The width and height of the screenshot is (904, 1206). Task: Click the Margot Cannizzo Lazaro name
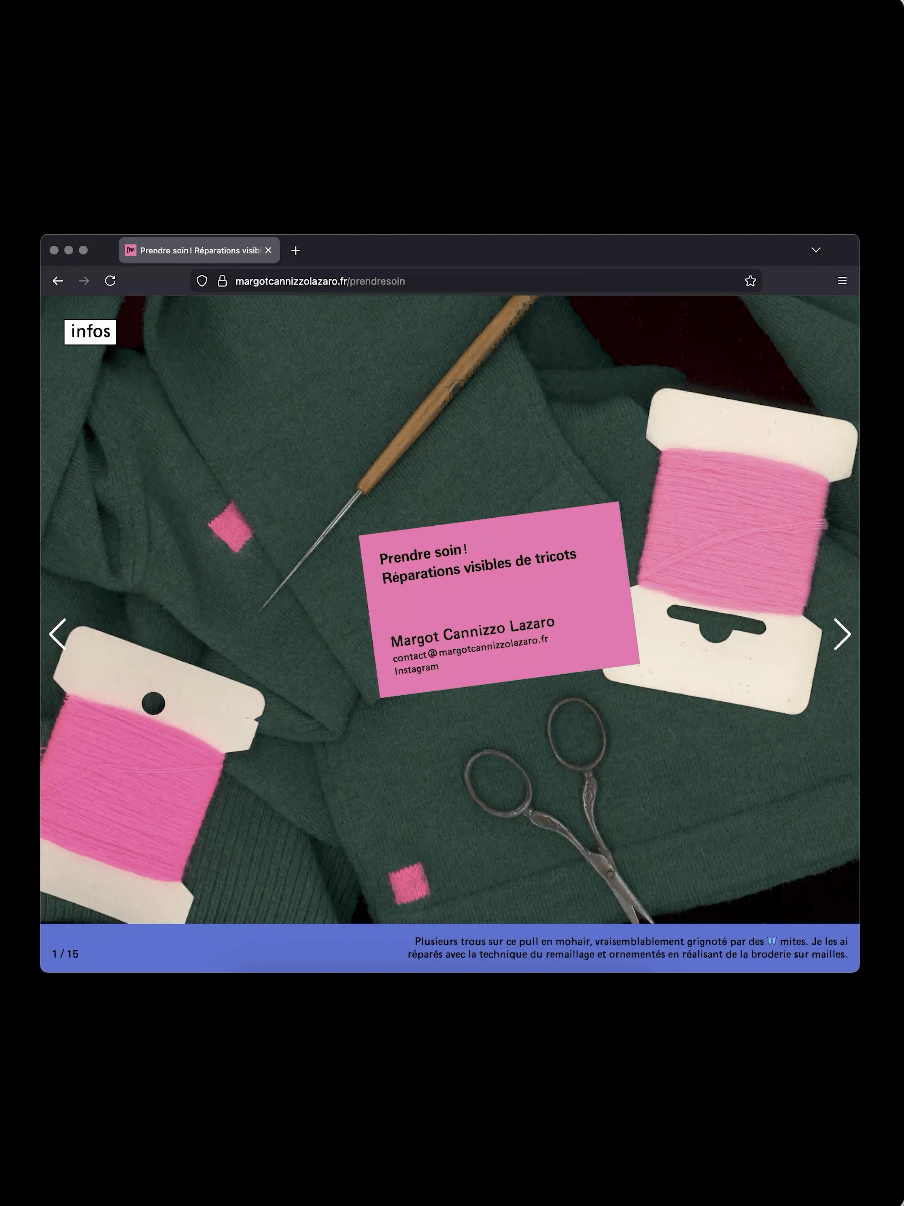pos(472,631)
